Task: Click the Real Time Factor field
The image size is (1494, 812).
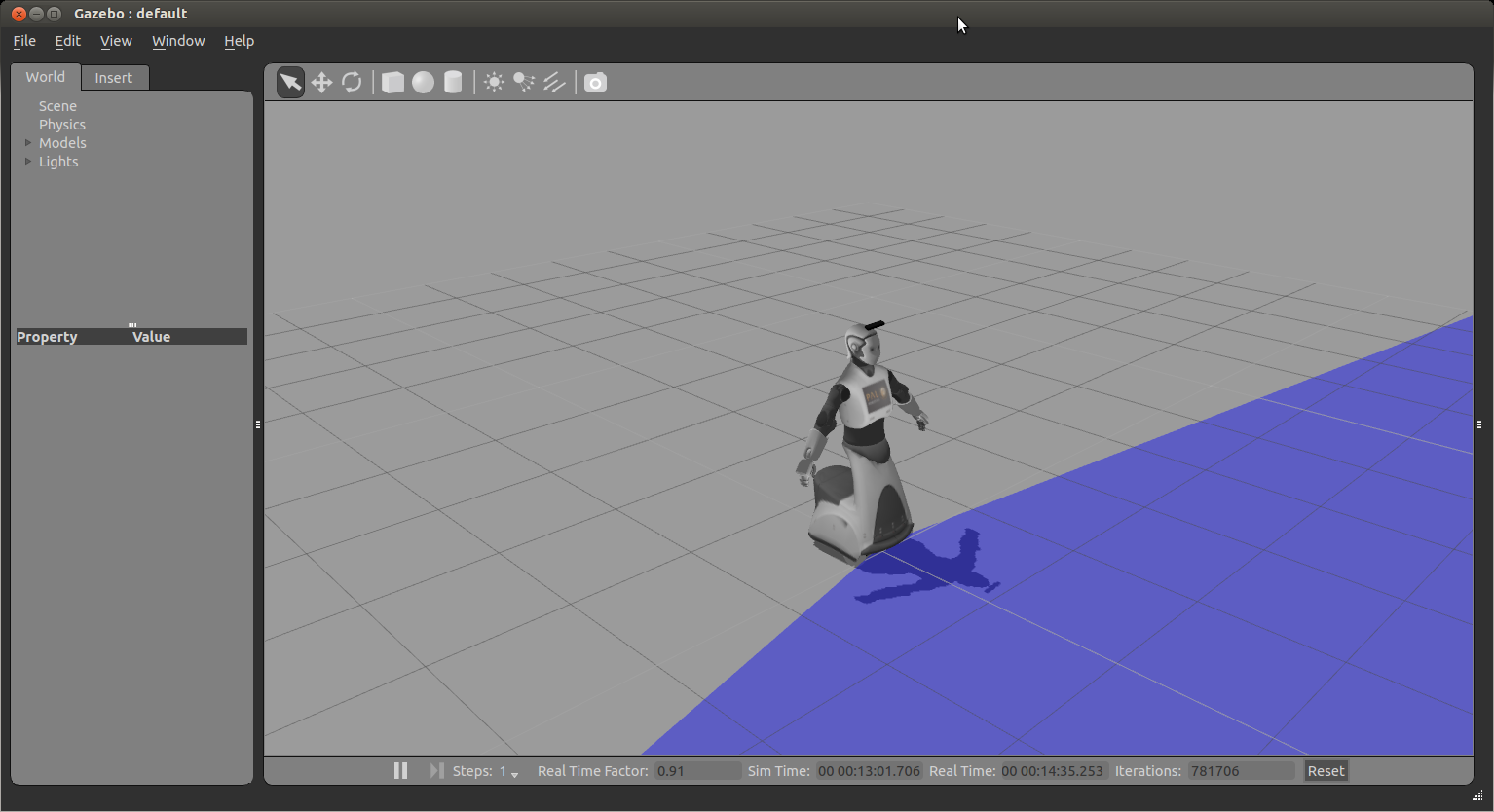Action: click(x=697, y=771)
